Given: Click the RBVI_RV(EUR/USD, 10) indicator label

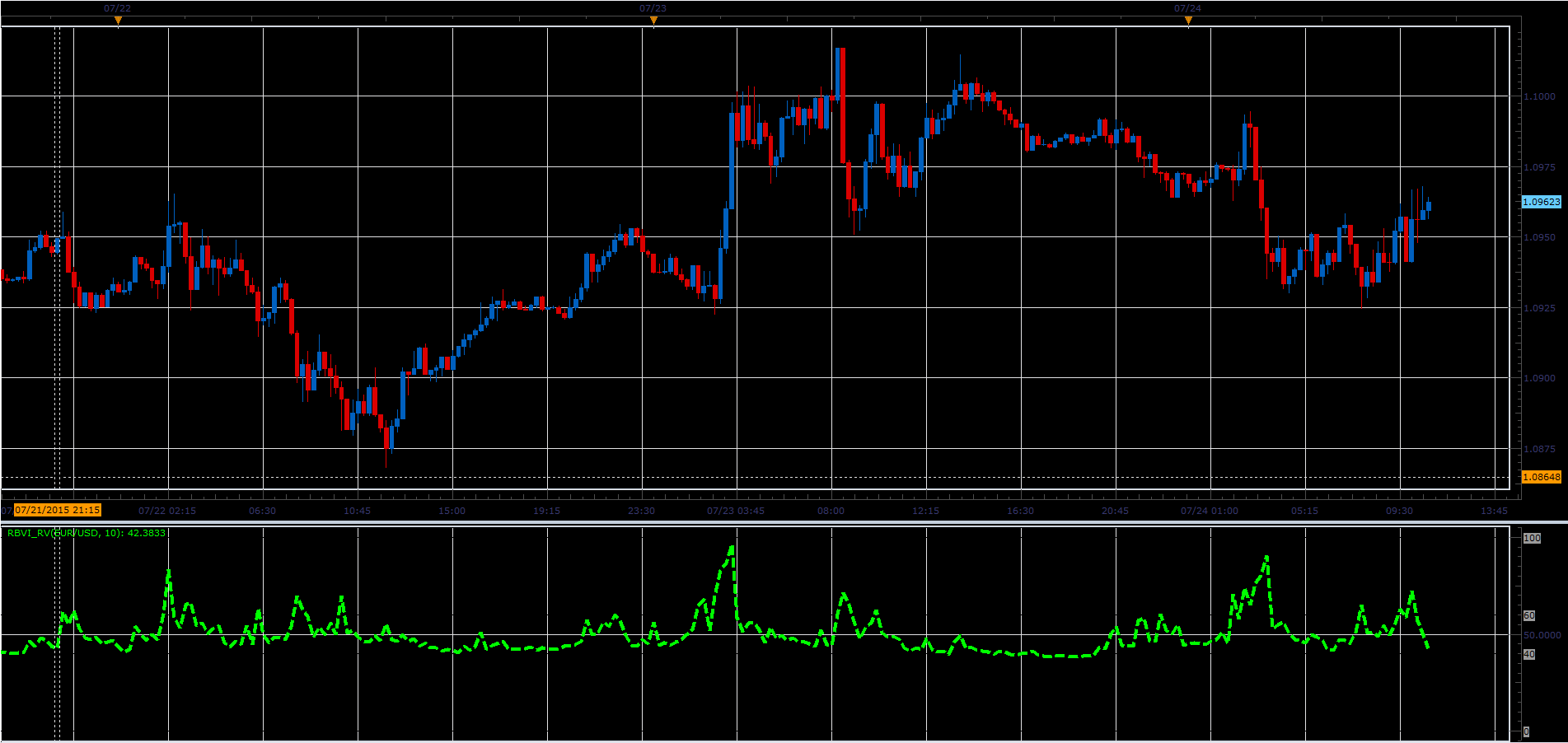Looking at the screenshot, I should click(87, 533).
